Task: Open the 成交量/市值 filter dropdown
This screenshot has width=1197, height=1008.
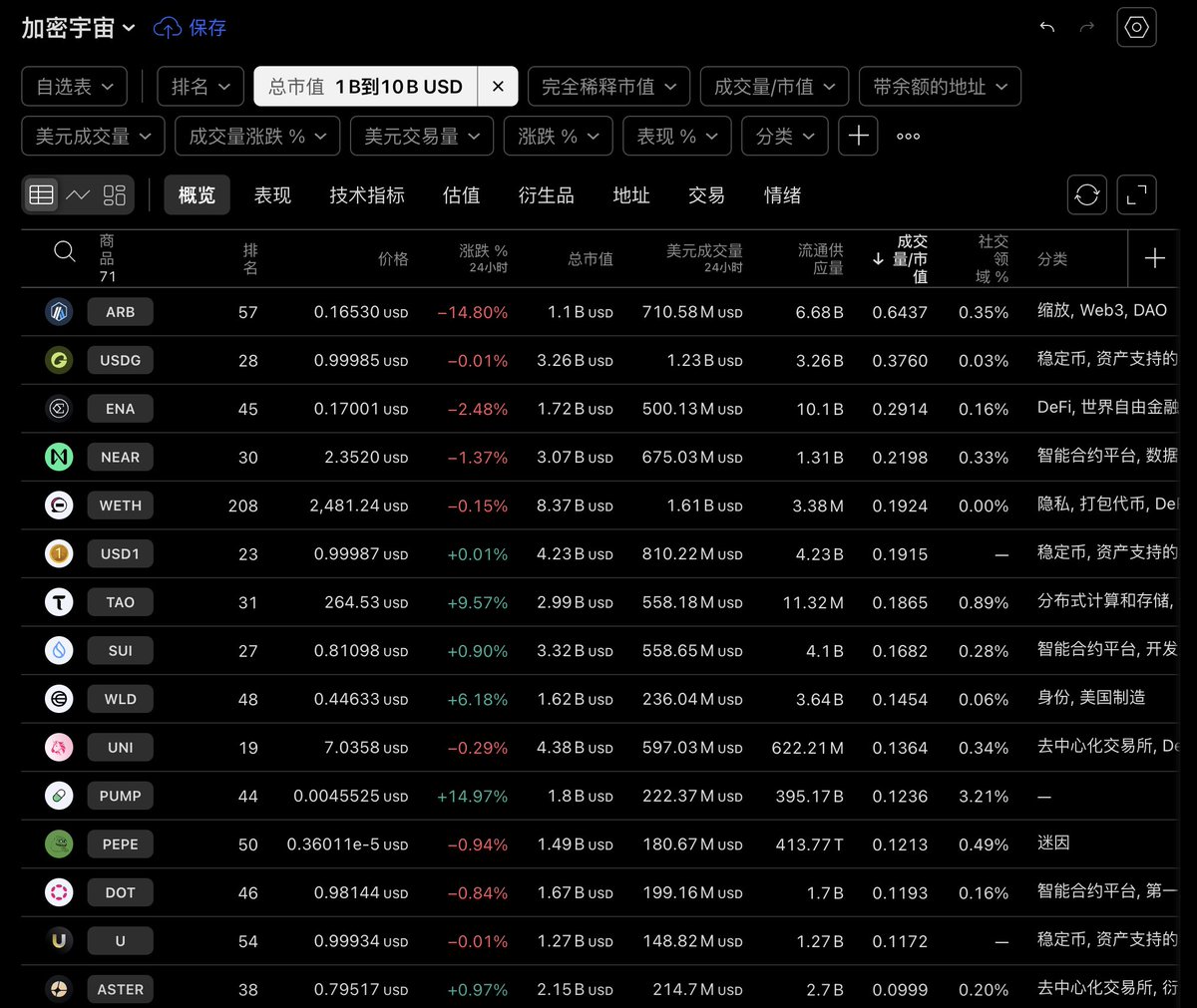Action: [774, 87]
